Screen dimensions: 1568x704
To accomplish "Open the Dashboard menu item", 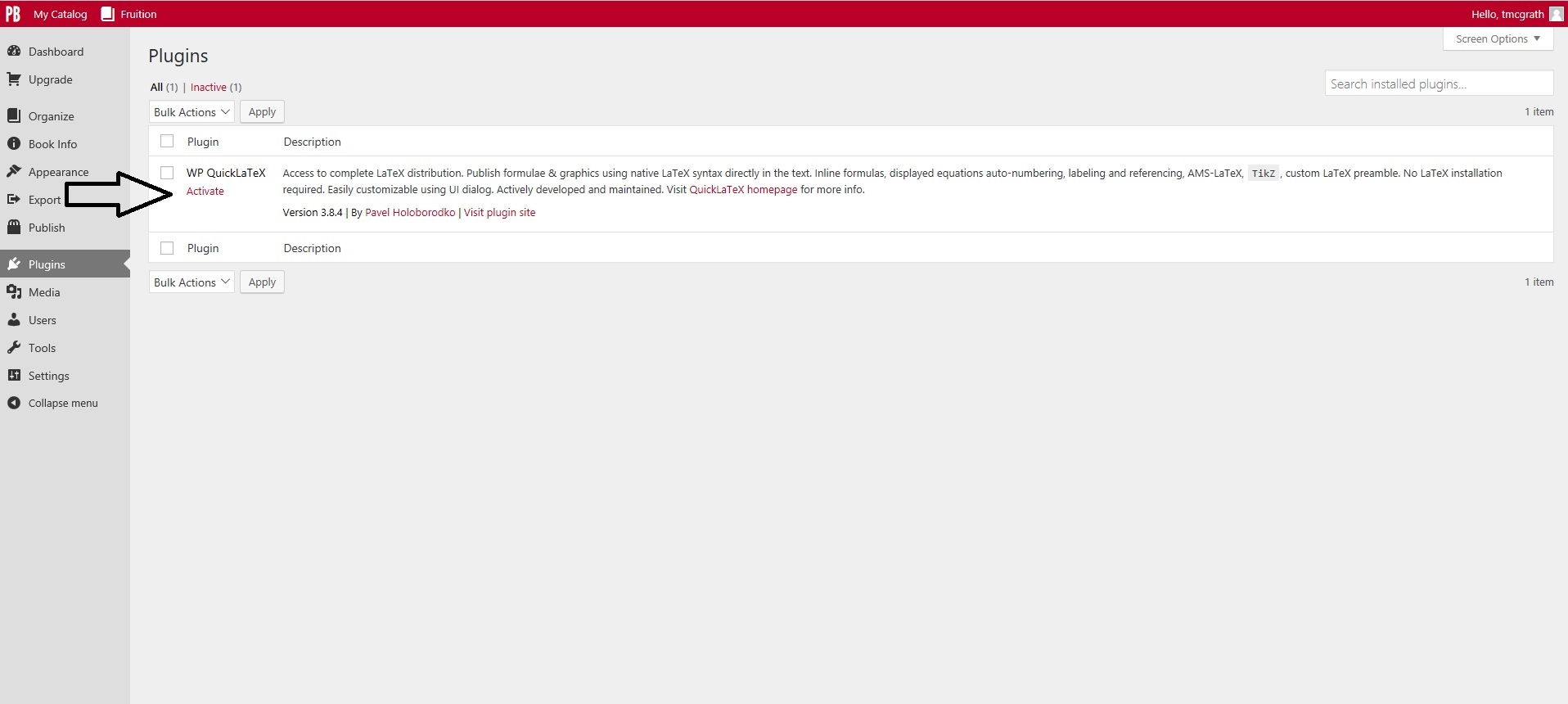I will click(x=56, y=52).
